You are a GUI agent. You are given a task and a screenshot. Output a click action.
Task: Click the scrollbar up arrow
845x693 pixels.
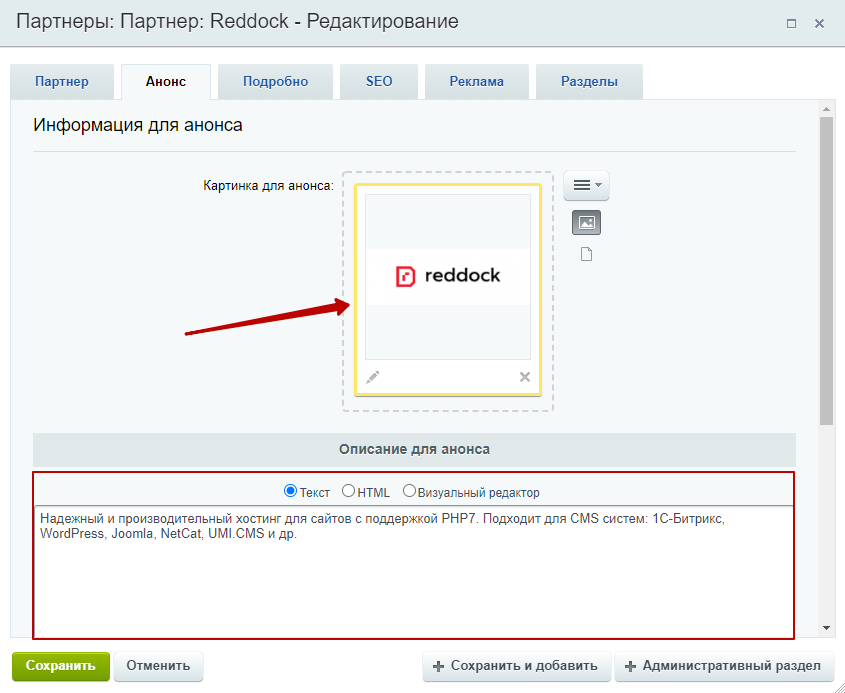[x=826, y=109]
